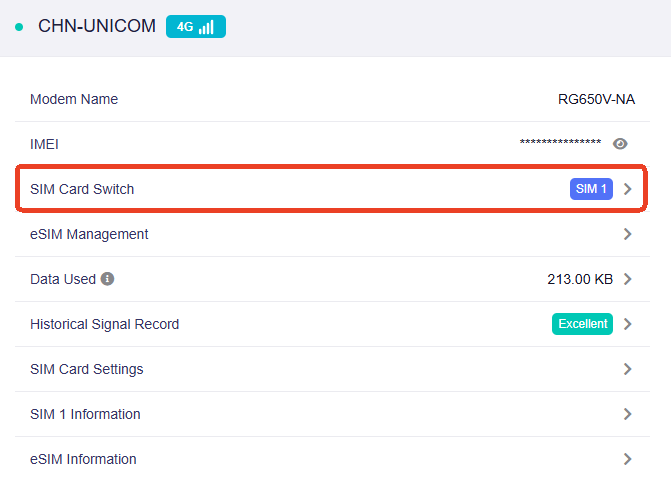
Task: Click the SIM 1 badge
Action: (591, 189)
